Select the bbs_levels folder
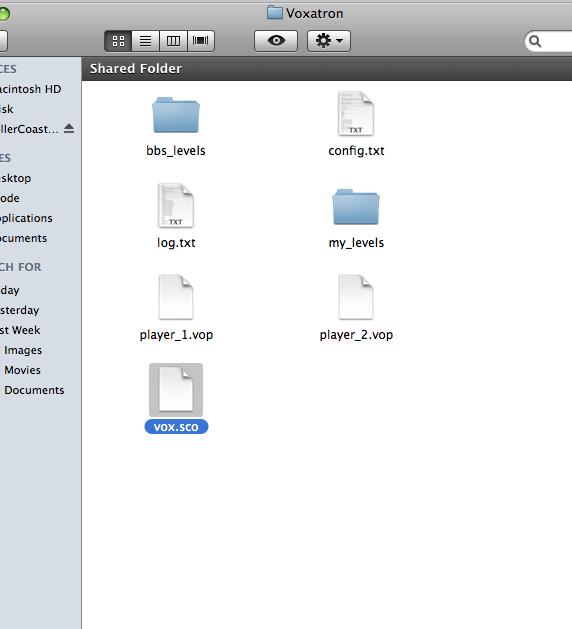Screen dimensions: 572x629 click(x=176, y=115)
